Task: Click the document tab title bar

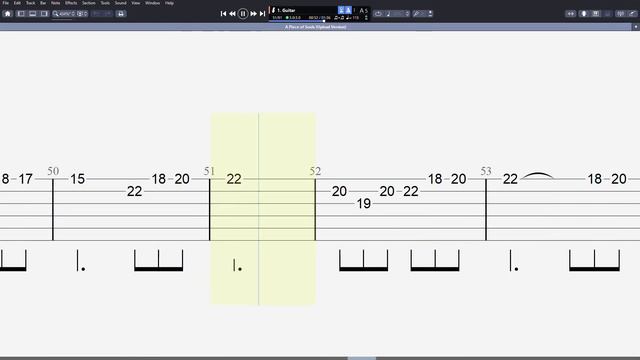Action: point(316,27)
